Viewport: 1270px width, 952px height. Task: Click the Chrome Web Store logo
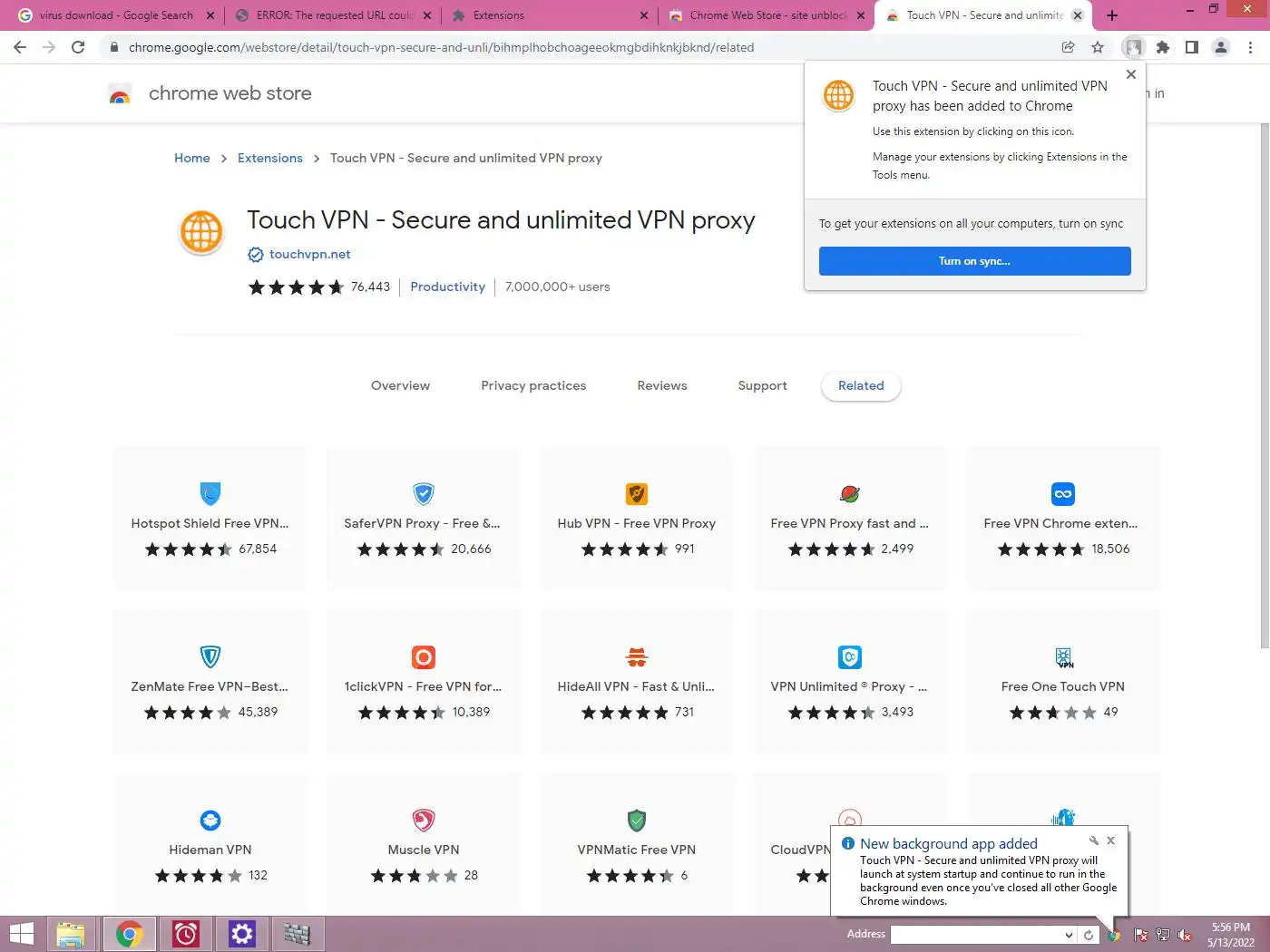[120, 93]
